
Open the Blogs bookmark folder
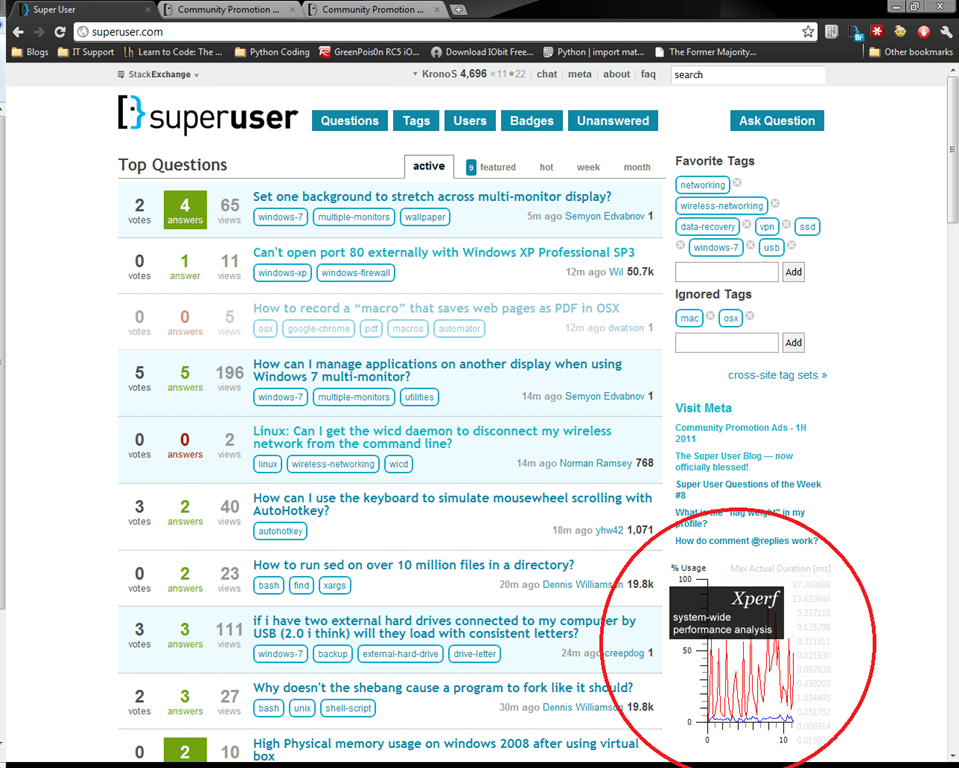coord(30,52)
